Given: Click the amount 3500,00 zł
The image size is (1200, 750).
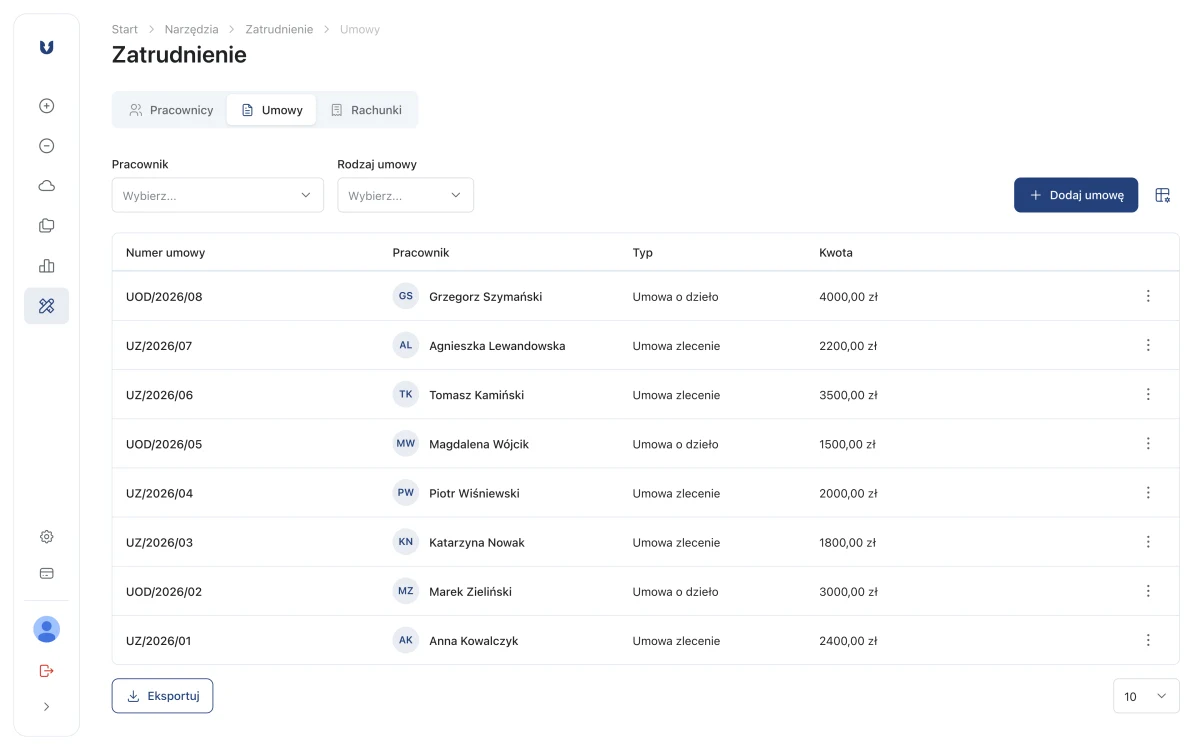Looking at the screenshot, I should pos(848,395).
